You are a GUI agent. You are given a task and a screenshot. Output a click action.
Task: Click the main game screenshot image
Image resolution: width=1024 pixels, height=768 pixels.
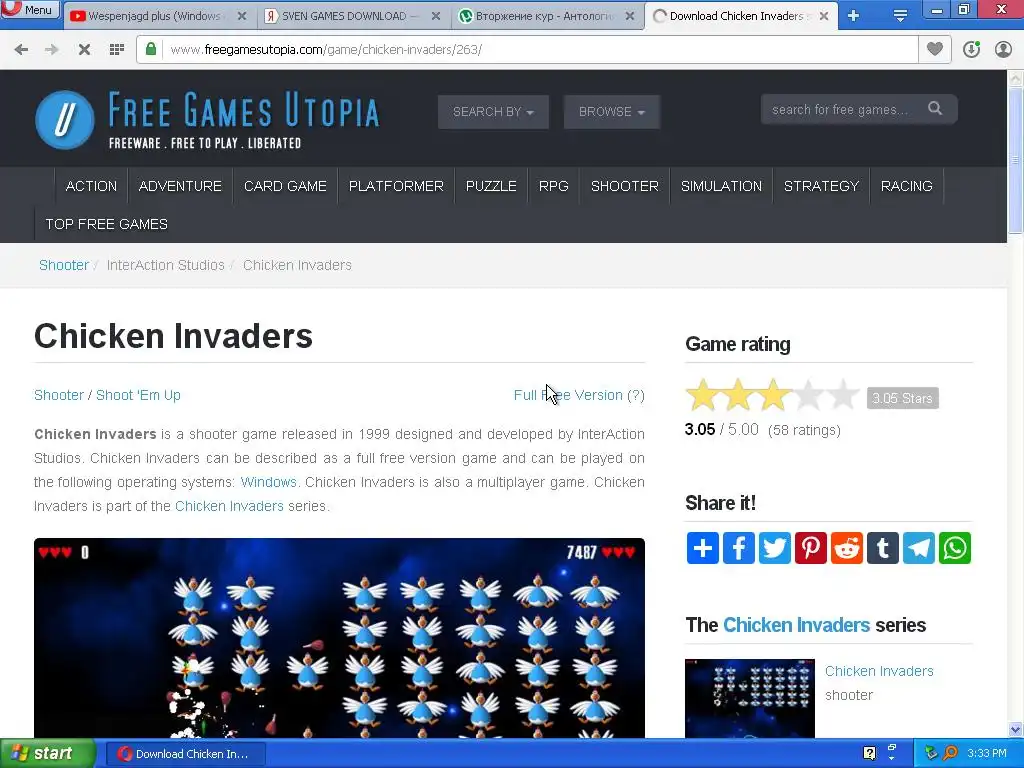(340, 638)
